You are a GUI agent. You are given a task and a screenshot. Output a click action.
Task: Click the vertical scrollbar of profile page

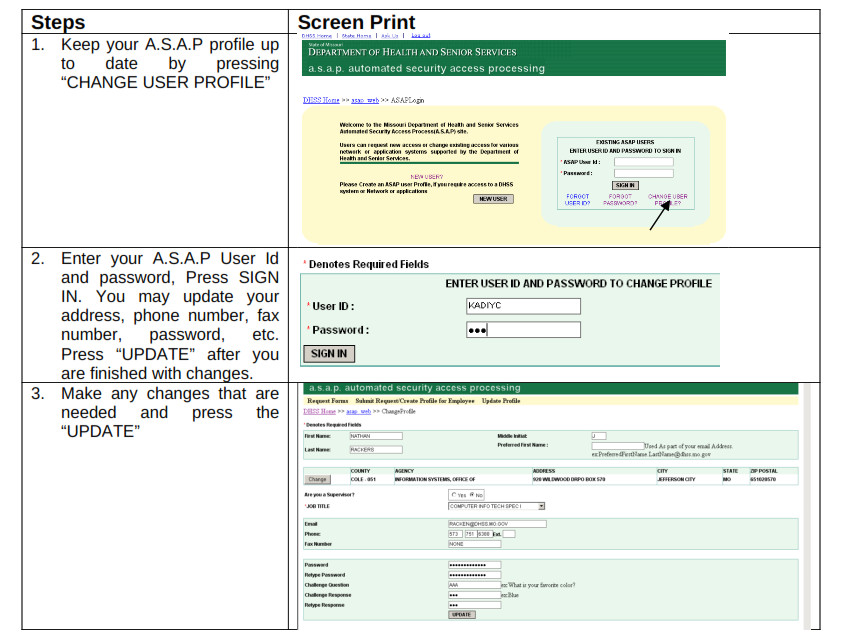(x=806, y=505)
